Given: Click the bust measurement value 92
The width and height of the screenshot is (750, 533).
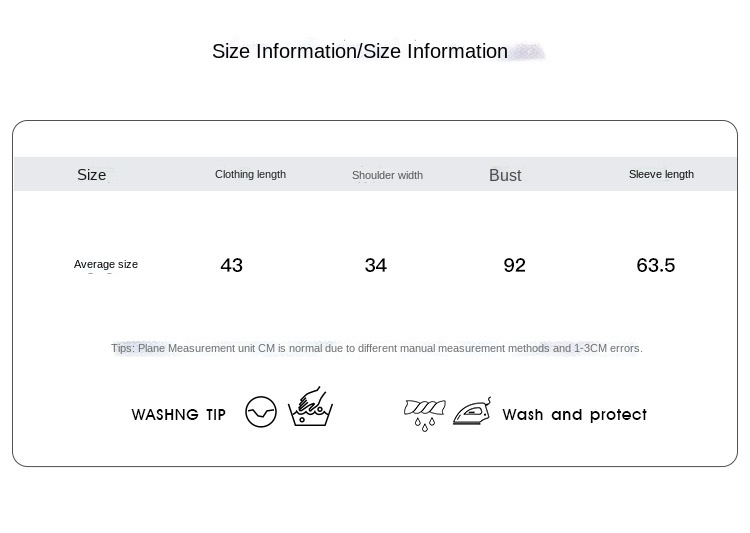Looking at the screenshot, I should coord(514,265).
